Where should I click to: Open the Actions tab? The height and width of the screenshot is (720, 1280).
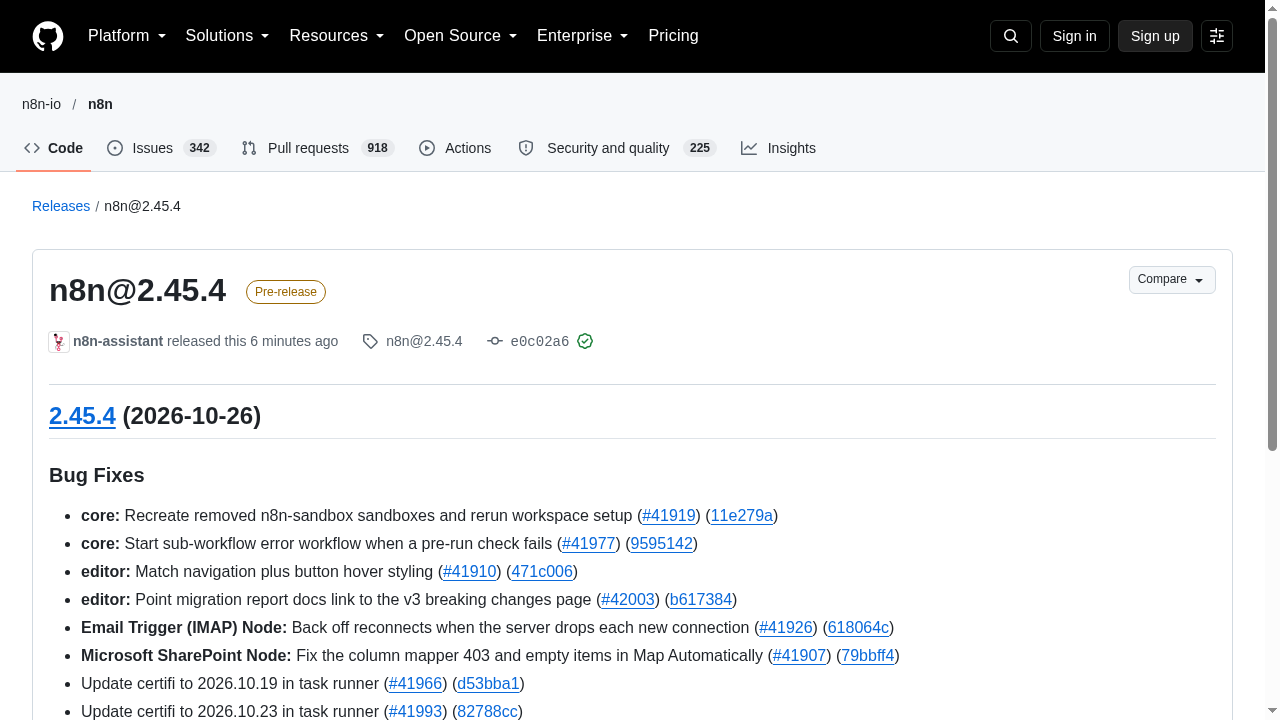(455, 148)
